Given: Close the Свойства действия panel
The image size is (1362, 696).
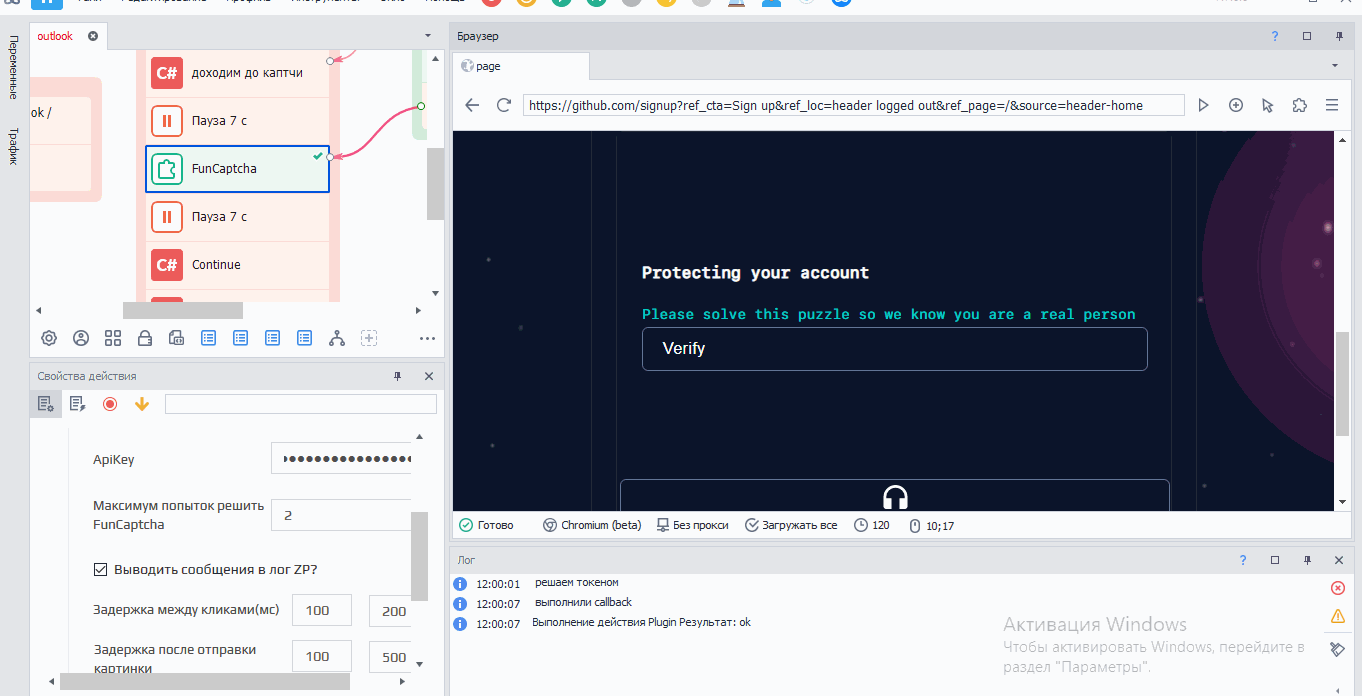Looking at the screenshot, I should (x=429, y=376).
